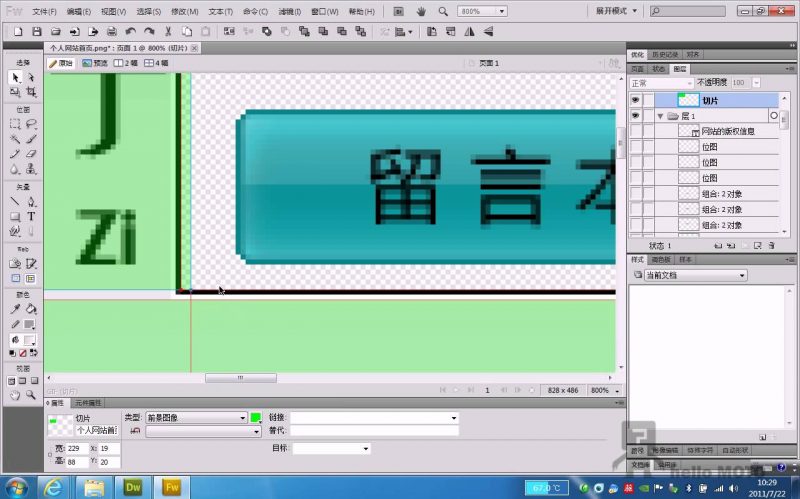Activate the Pen tool
The image size is (800, 499).
[30, 202]
